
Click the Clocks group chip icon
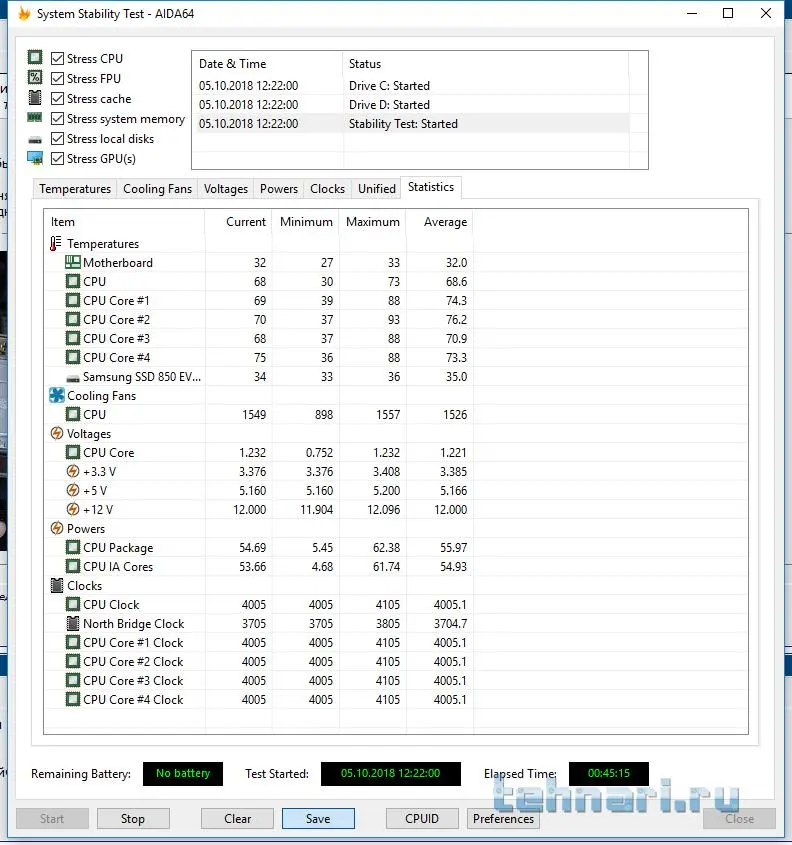coord(57,585)
